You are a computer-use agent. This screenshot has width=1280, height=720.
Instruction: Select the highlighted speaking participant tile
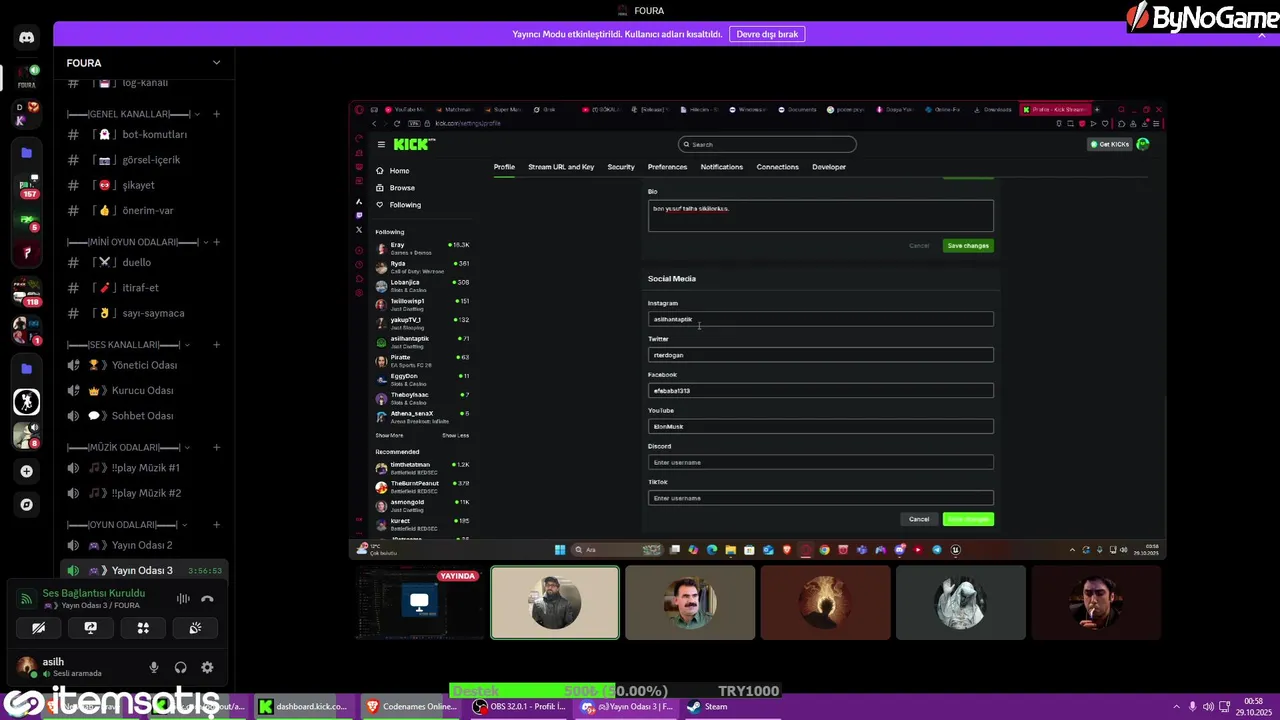pyautogui.click(x=555, y=603)
